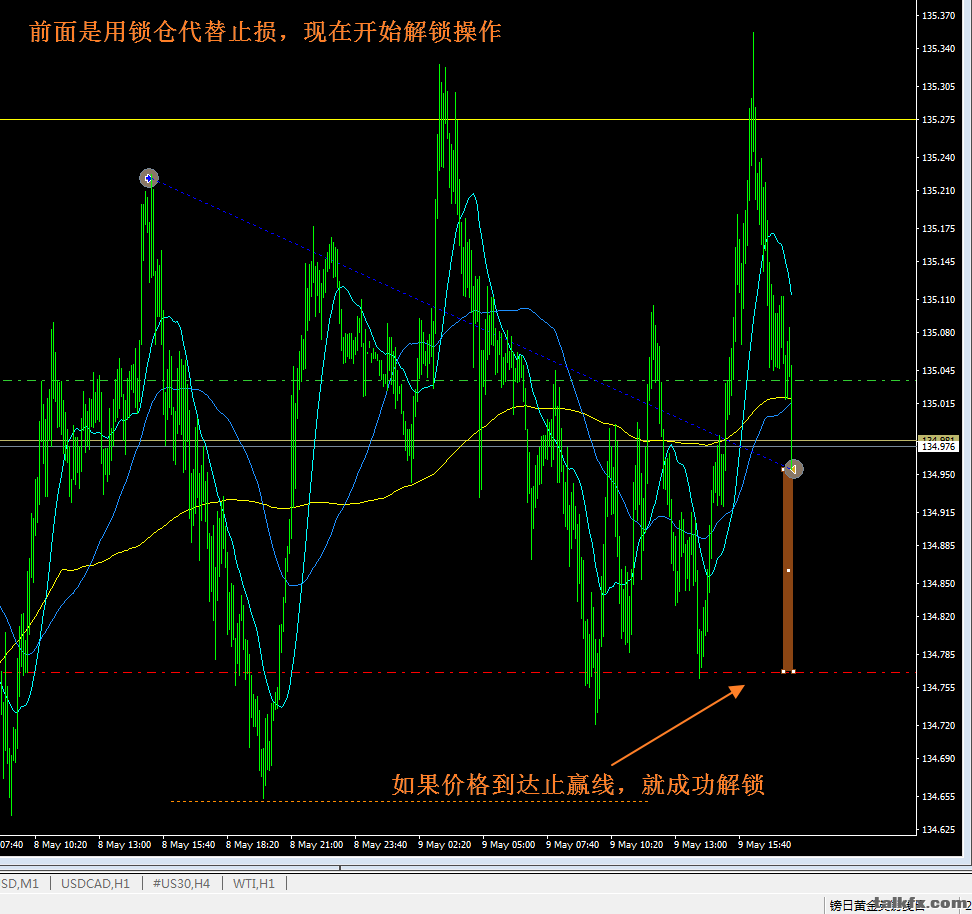Image resolution: width=972 pixels, height=914 pixels.
Task: Click the 134.915 price axis label
Action: pos(939,513)
